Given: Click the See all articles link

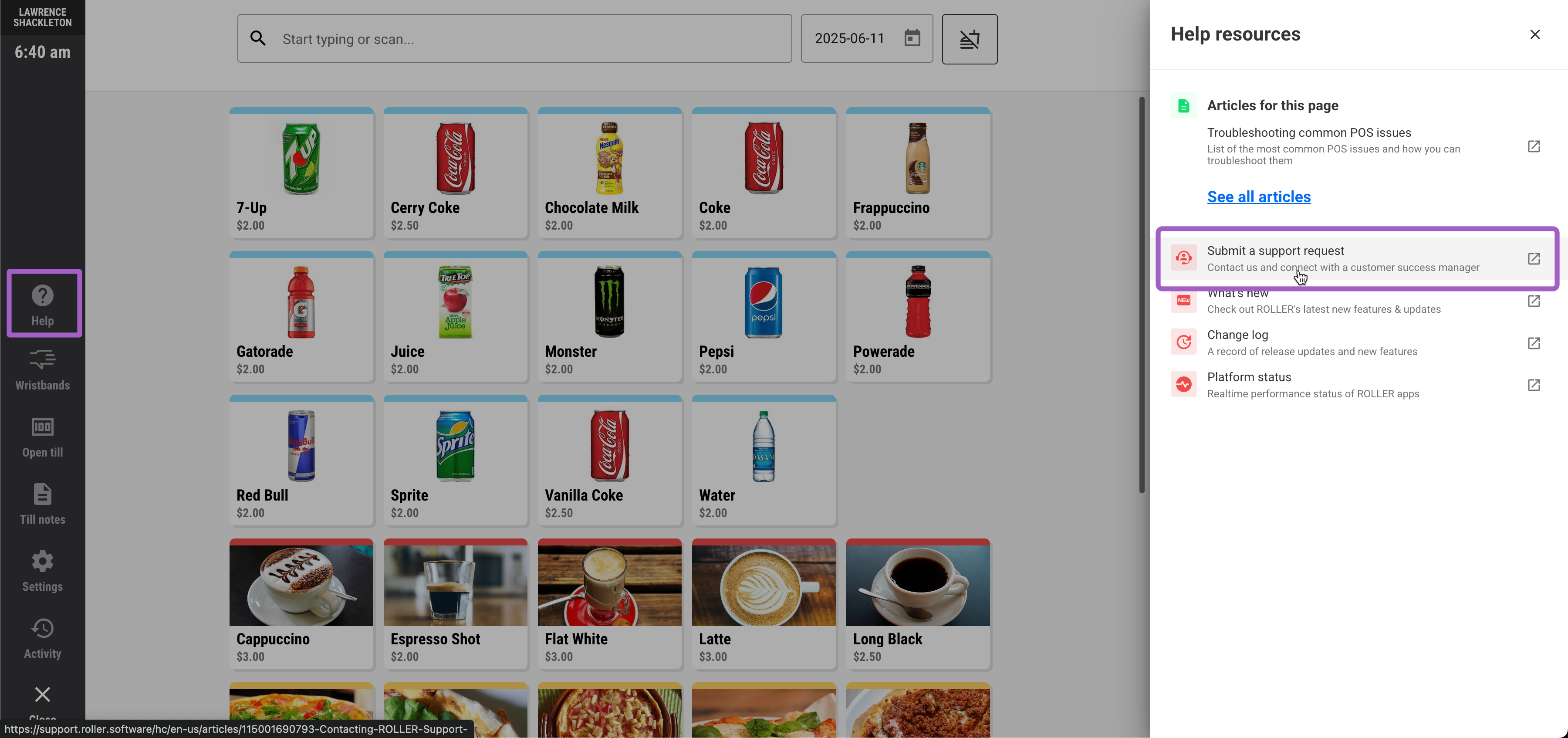Looking at the screenshot, I should [x=1258, y=196].
